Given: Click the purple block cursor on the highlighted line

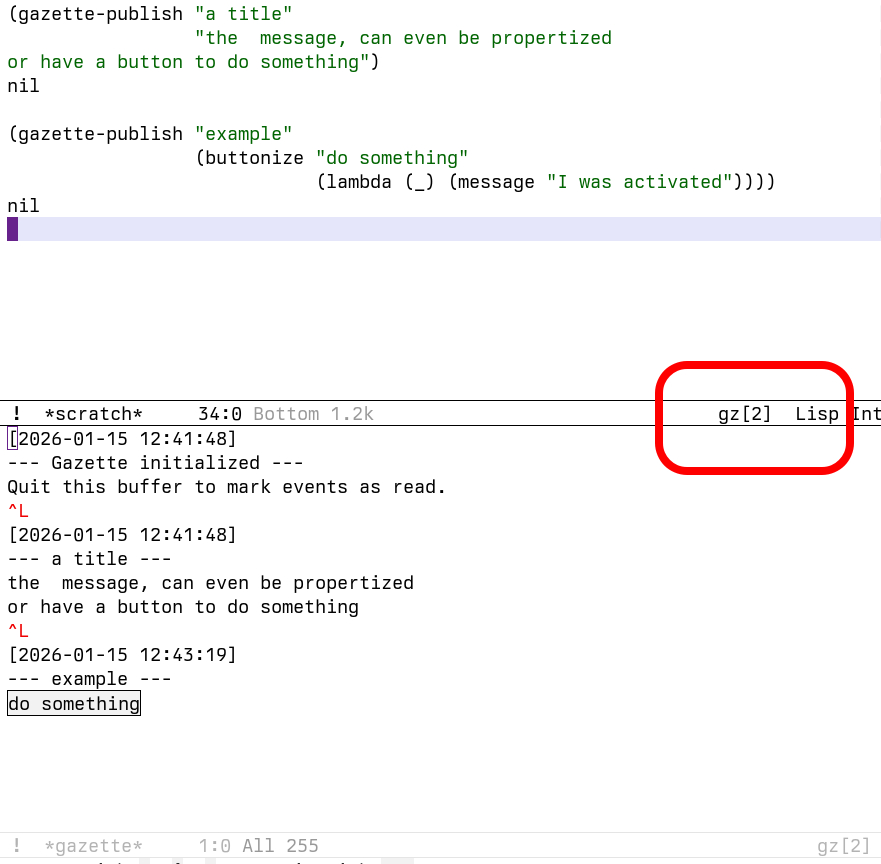Looking at the screenshot, I should tap(11, 229).
